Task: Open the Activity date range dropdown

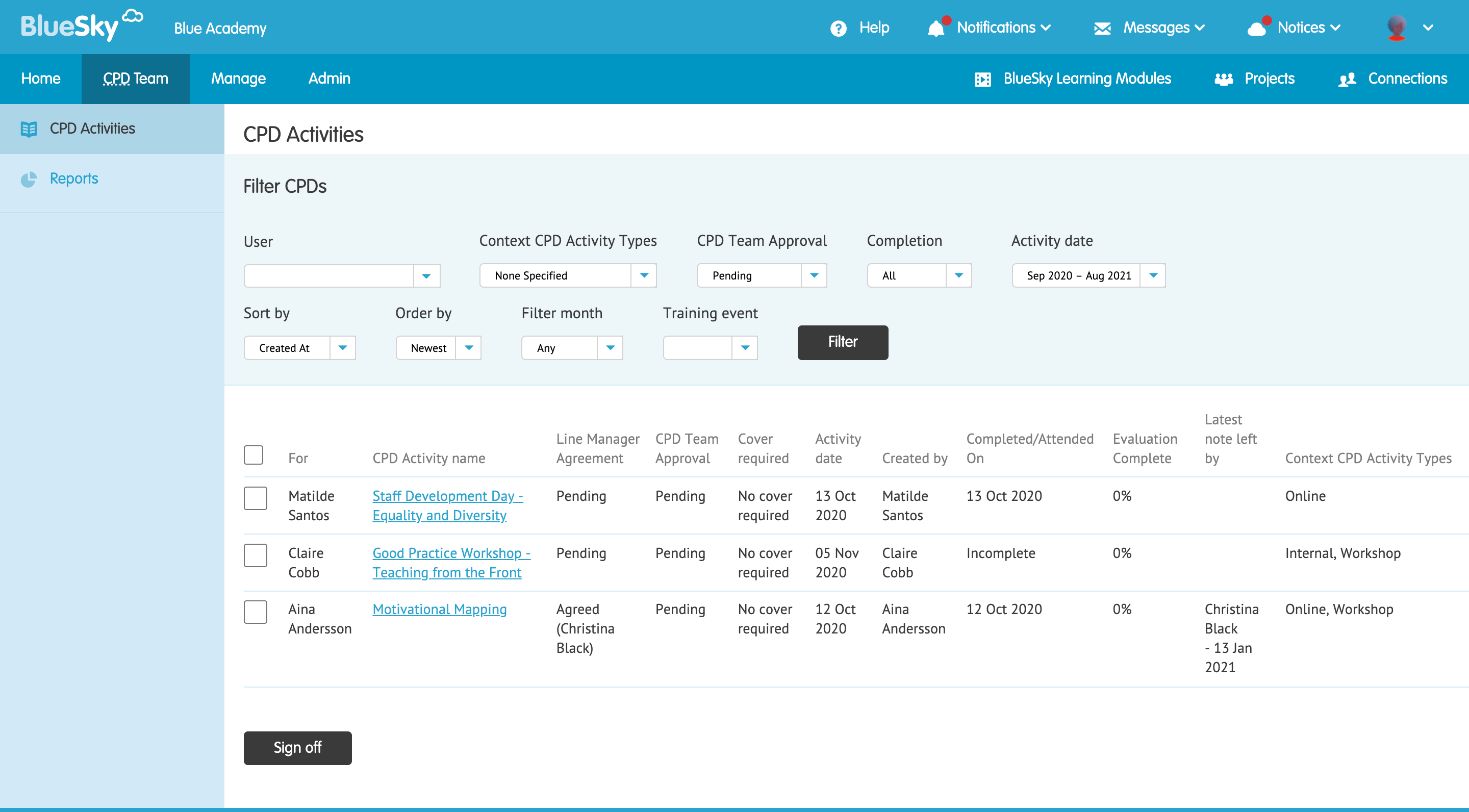Action: tap(1088, 275)
